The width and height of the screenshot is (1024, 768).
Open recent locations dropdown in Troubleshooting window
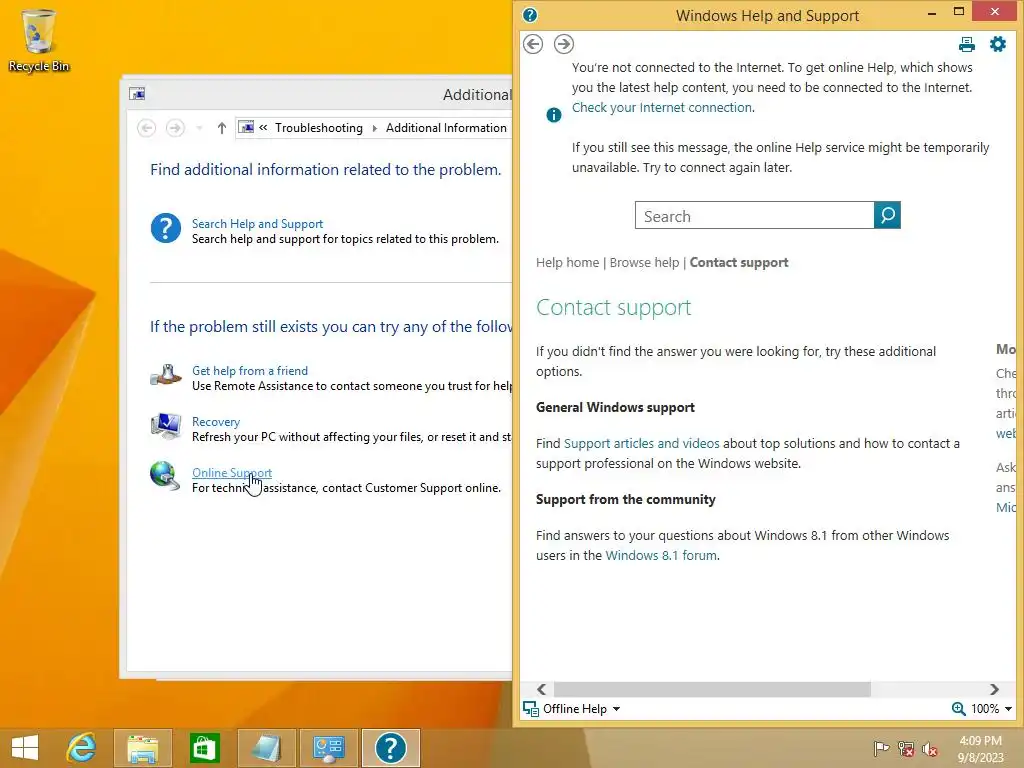click(x=199, y=128)
